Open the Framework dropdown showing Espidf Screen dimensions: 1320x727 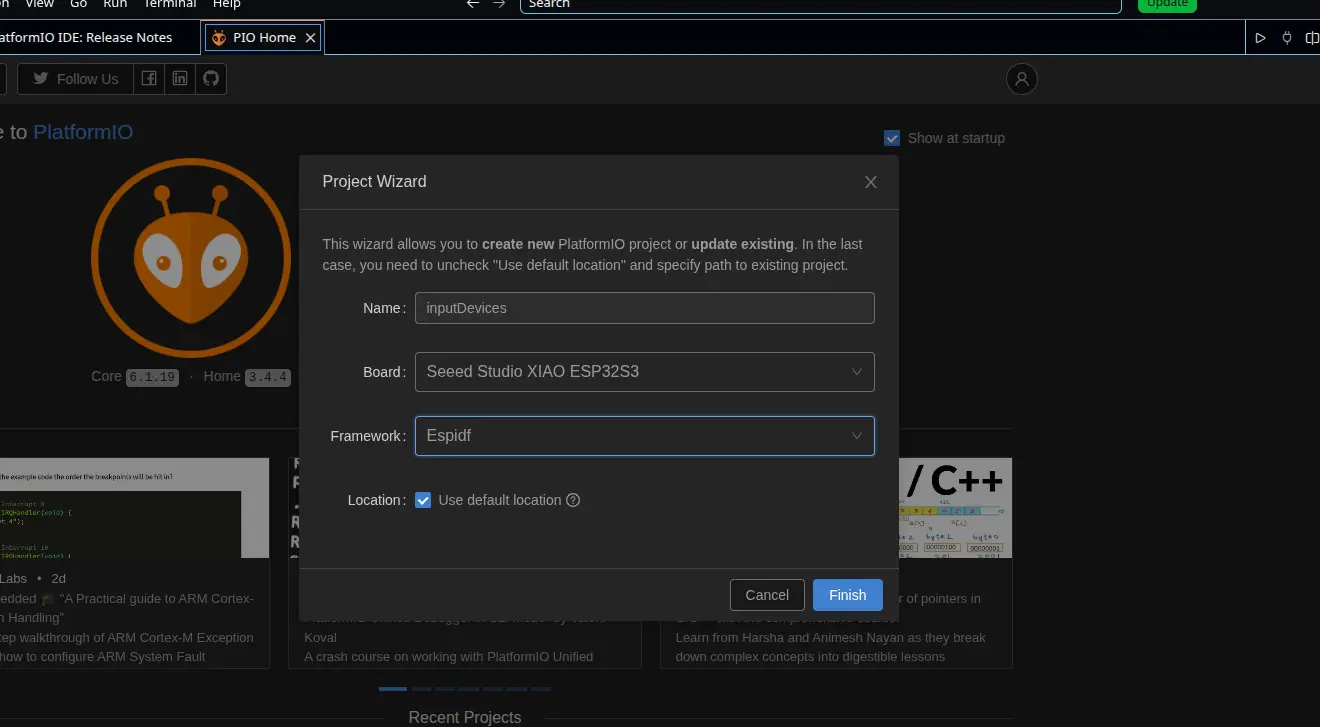(645, 436)
